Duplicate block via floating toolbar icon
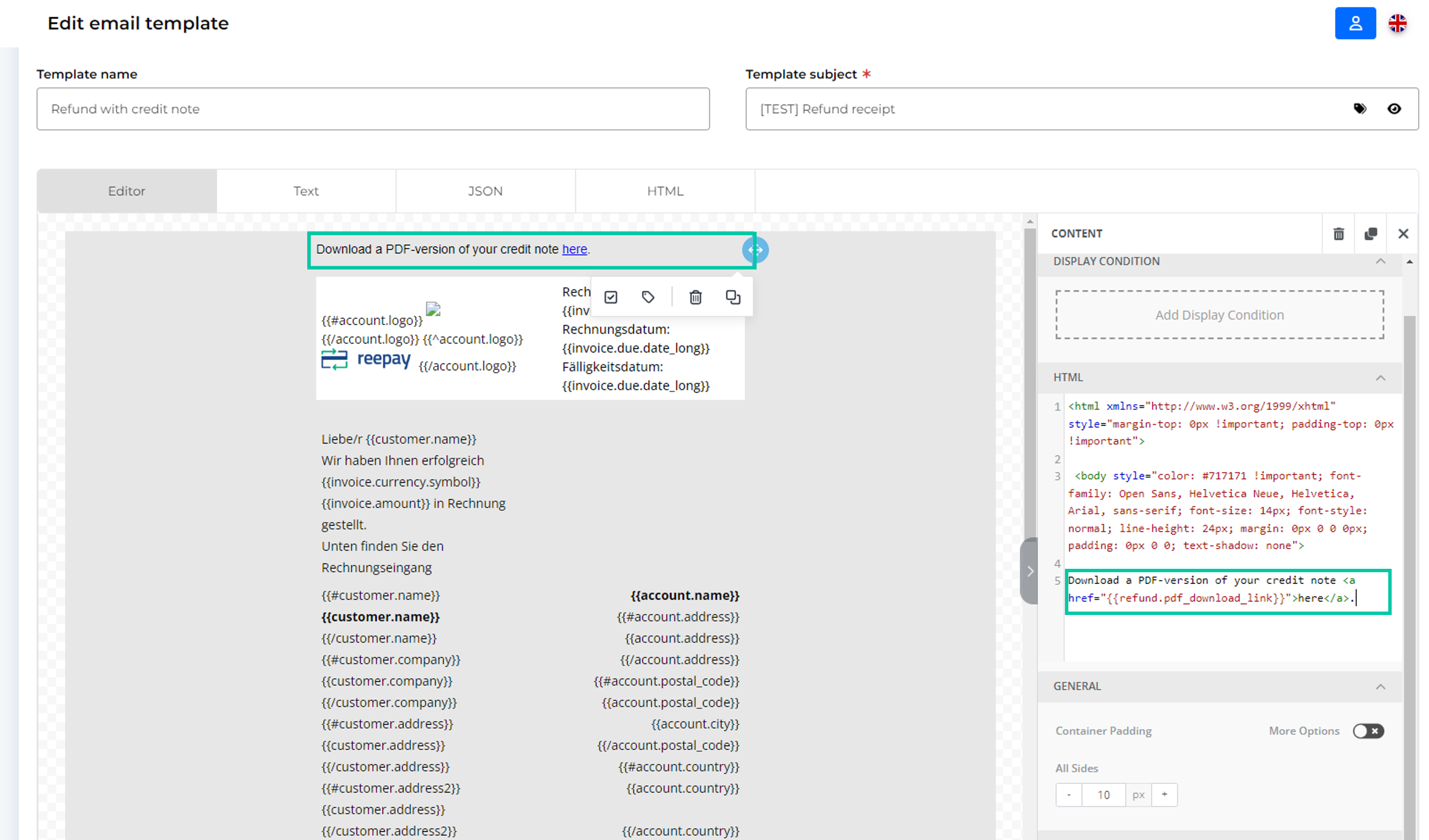Viewport: 1429px width, 840px height. (732, 297)
